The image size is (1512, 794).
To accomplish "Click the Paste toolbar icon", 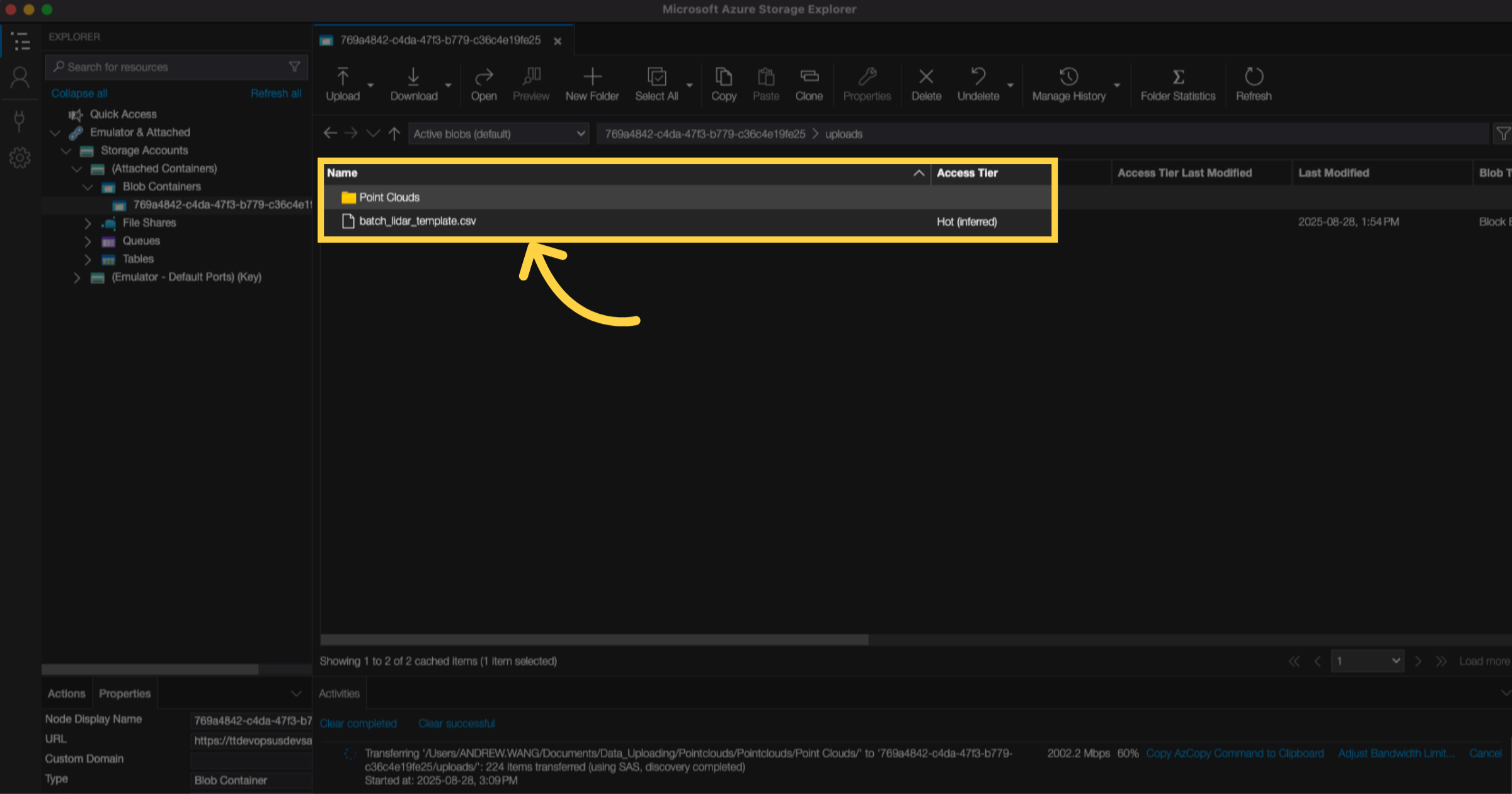I will pyautogui.click(x=766, y=84).
